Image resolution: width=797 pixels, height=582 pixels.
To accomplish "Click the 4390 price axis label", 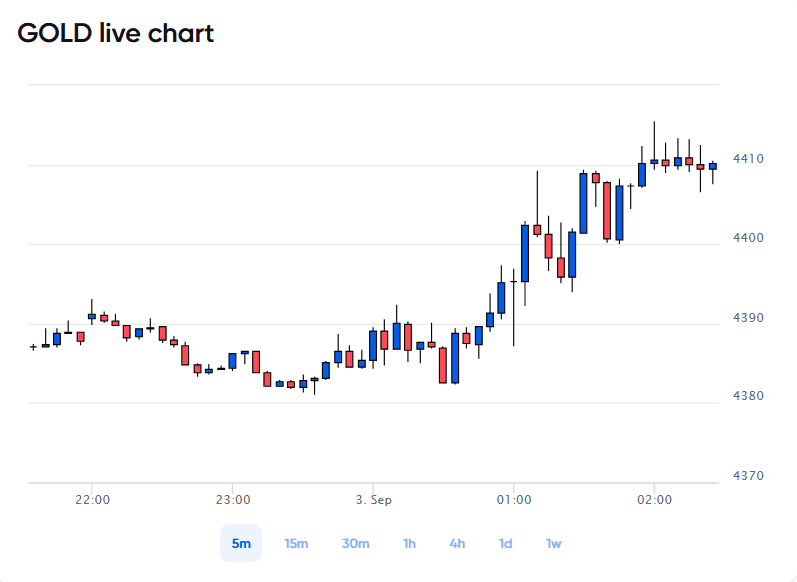I will (748, 318).
